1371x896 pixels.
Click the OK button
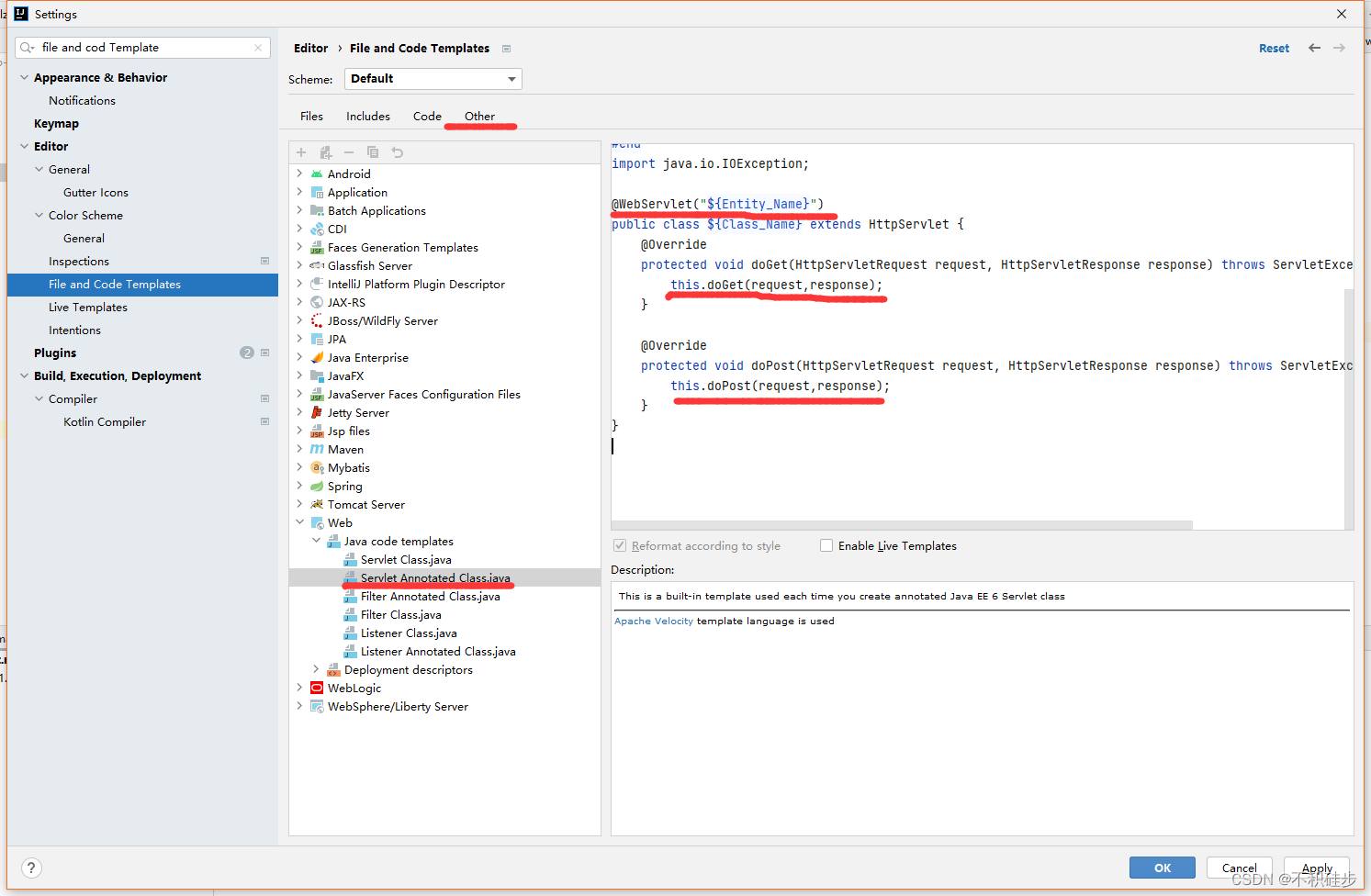tap(1163, 868)
